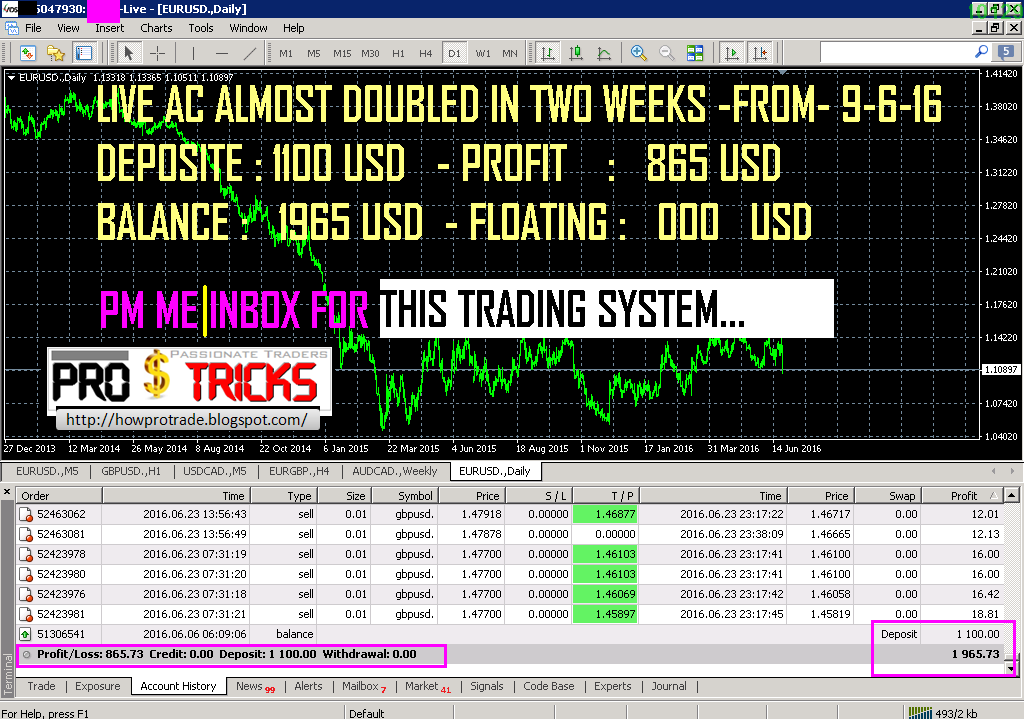
Task: Toggle the Chart Shift option
Action: (762, 54)
